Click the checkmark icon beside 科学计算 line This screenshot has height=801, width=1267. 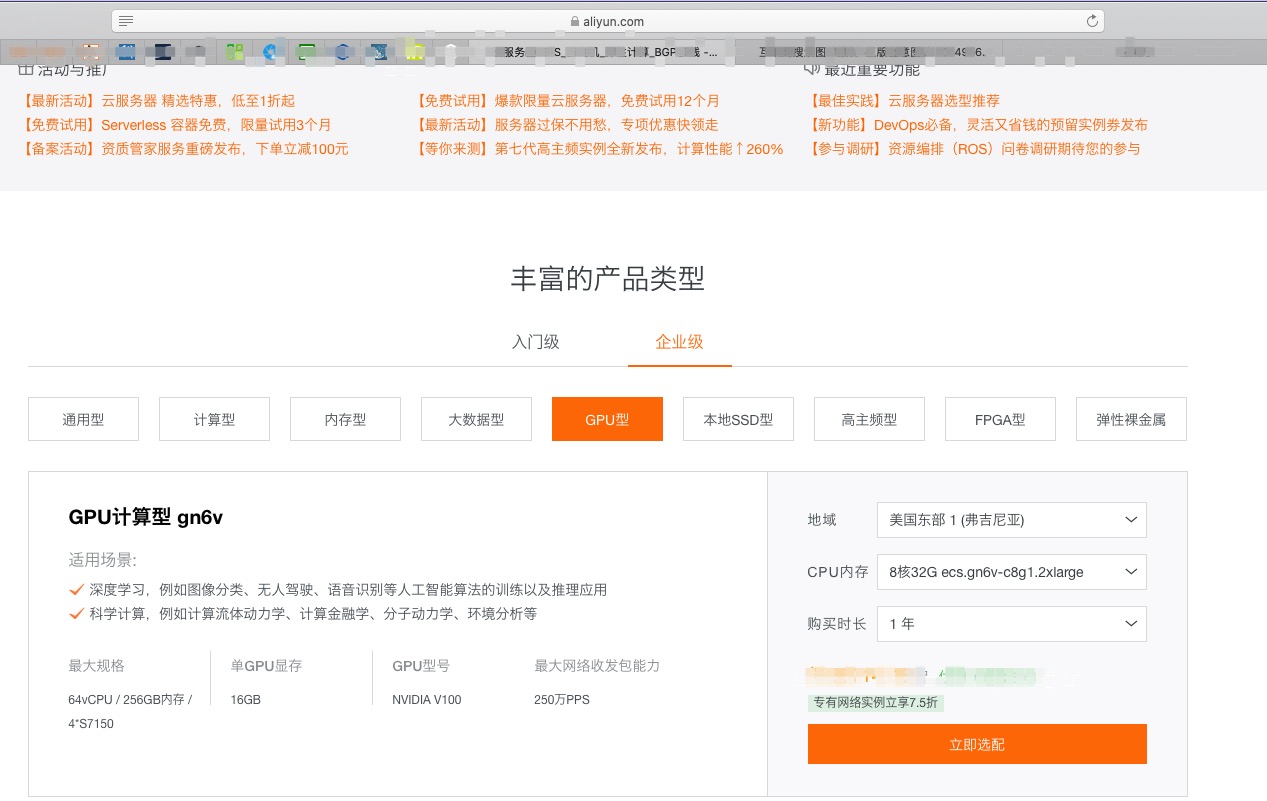[x=76, y=613]
